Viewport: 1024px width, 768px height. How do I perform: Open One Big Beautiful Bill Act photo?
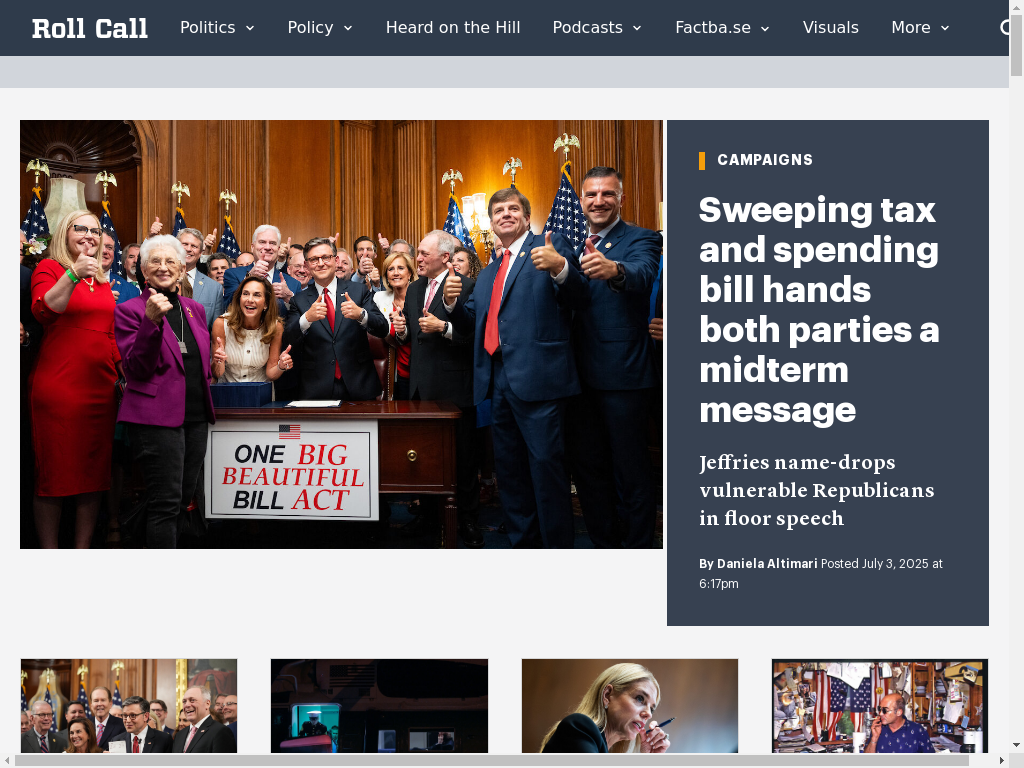click(x=342, y=334)
